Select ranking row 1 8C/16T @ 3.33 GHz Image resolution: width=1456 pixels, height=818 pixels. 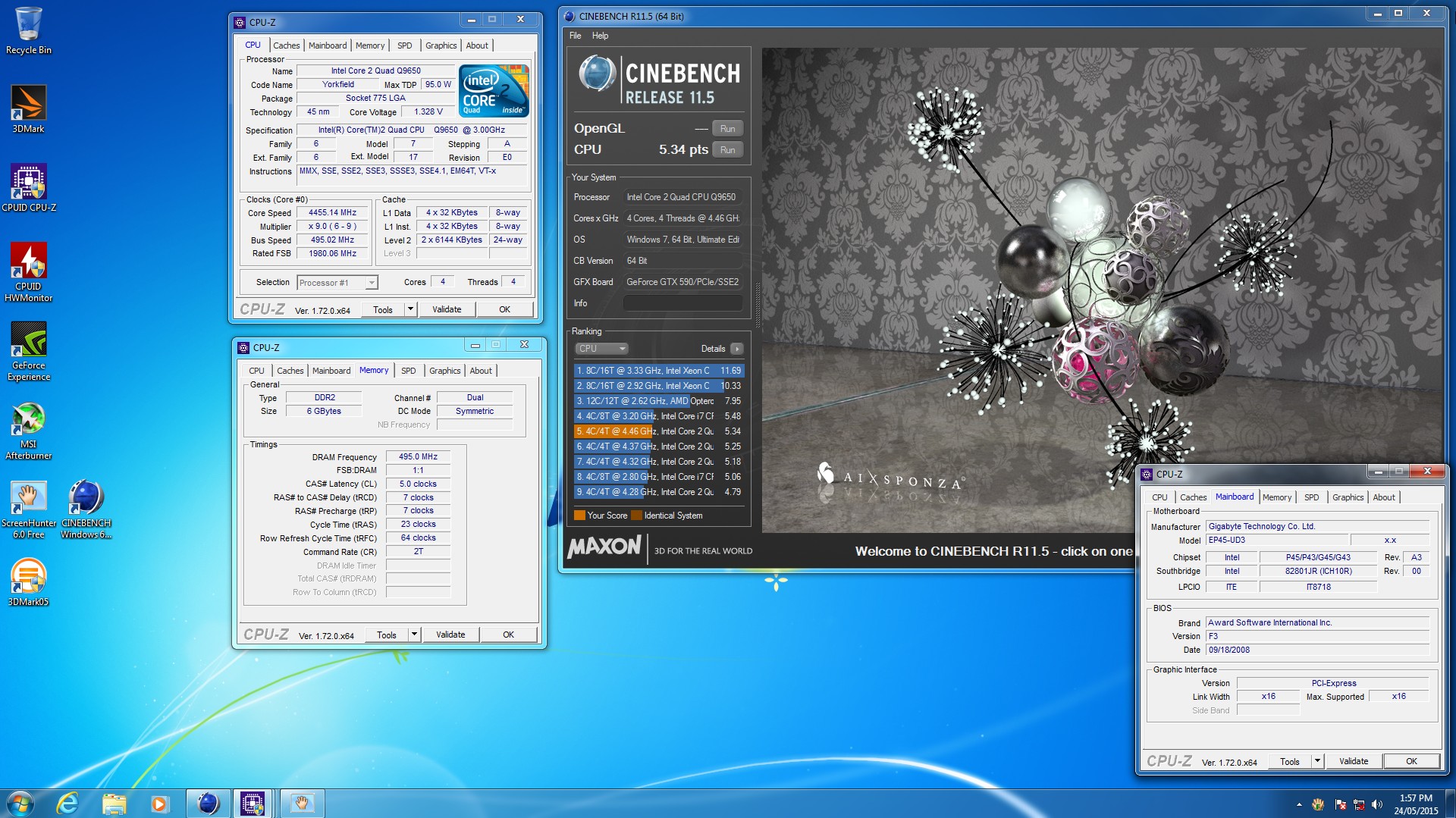point(658,371)
